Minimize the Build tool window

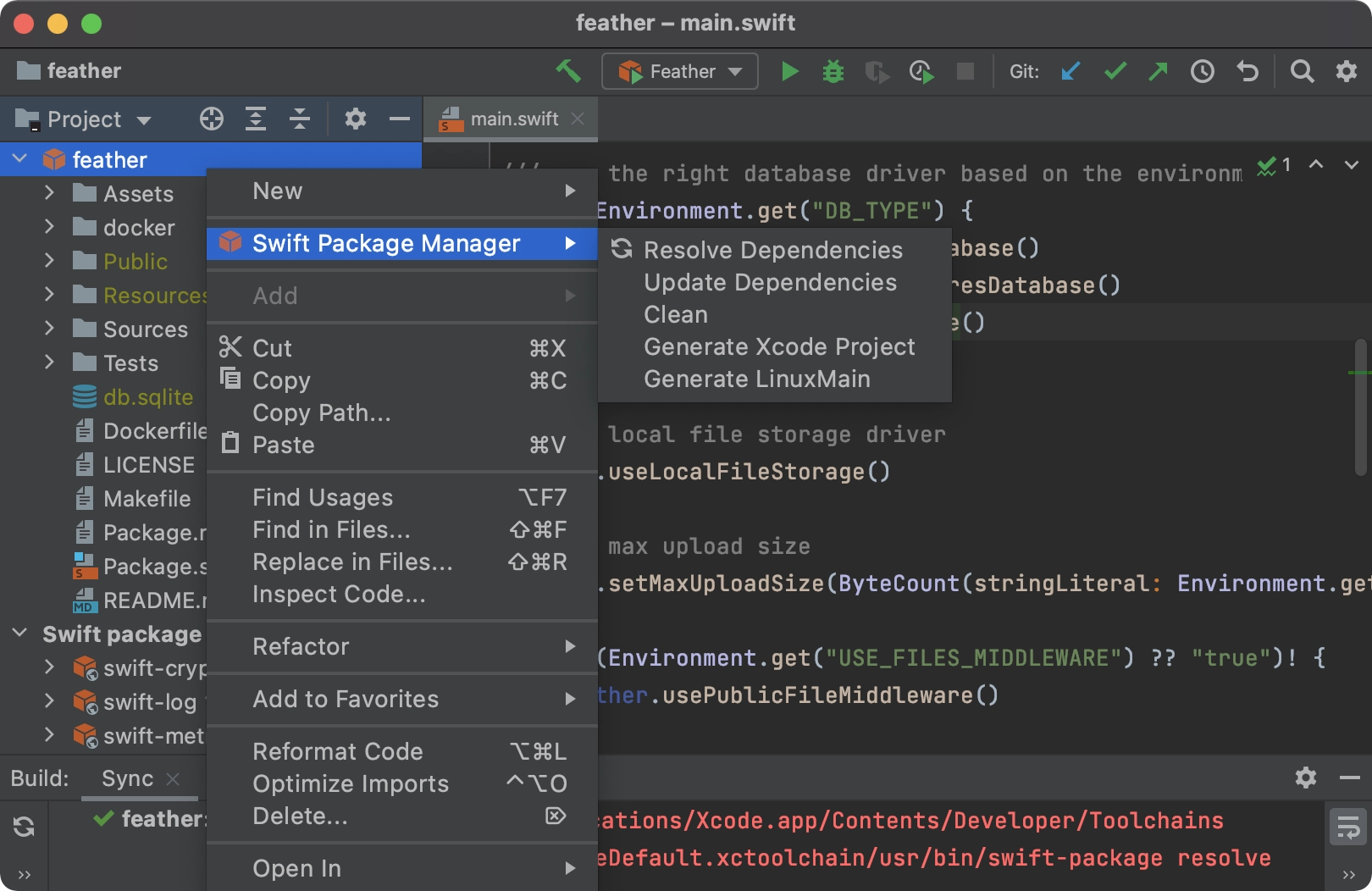point(1350,778)
